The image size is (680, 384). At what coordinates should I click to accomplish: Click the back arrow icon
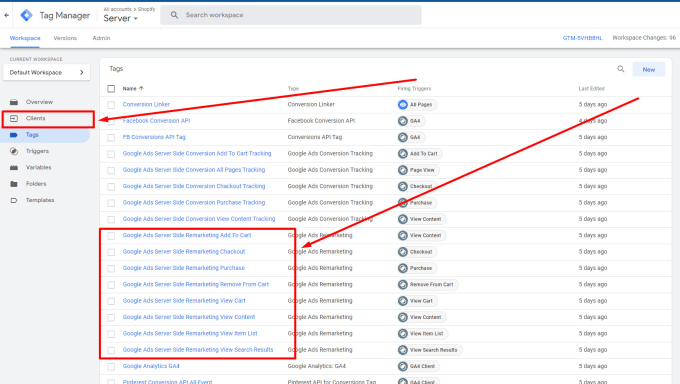7,15
